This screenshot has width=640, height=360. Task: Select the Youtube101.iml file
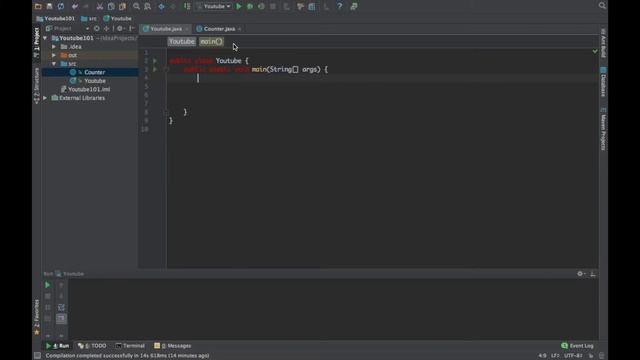tap(90, 89)
